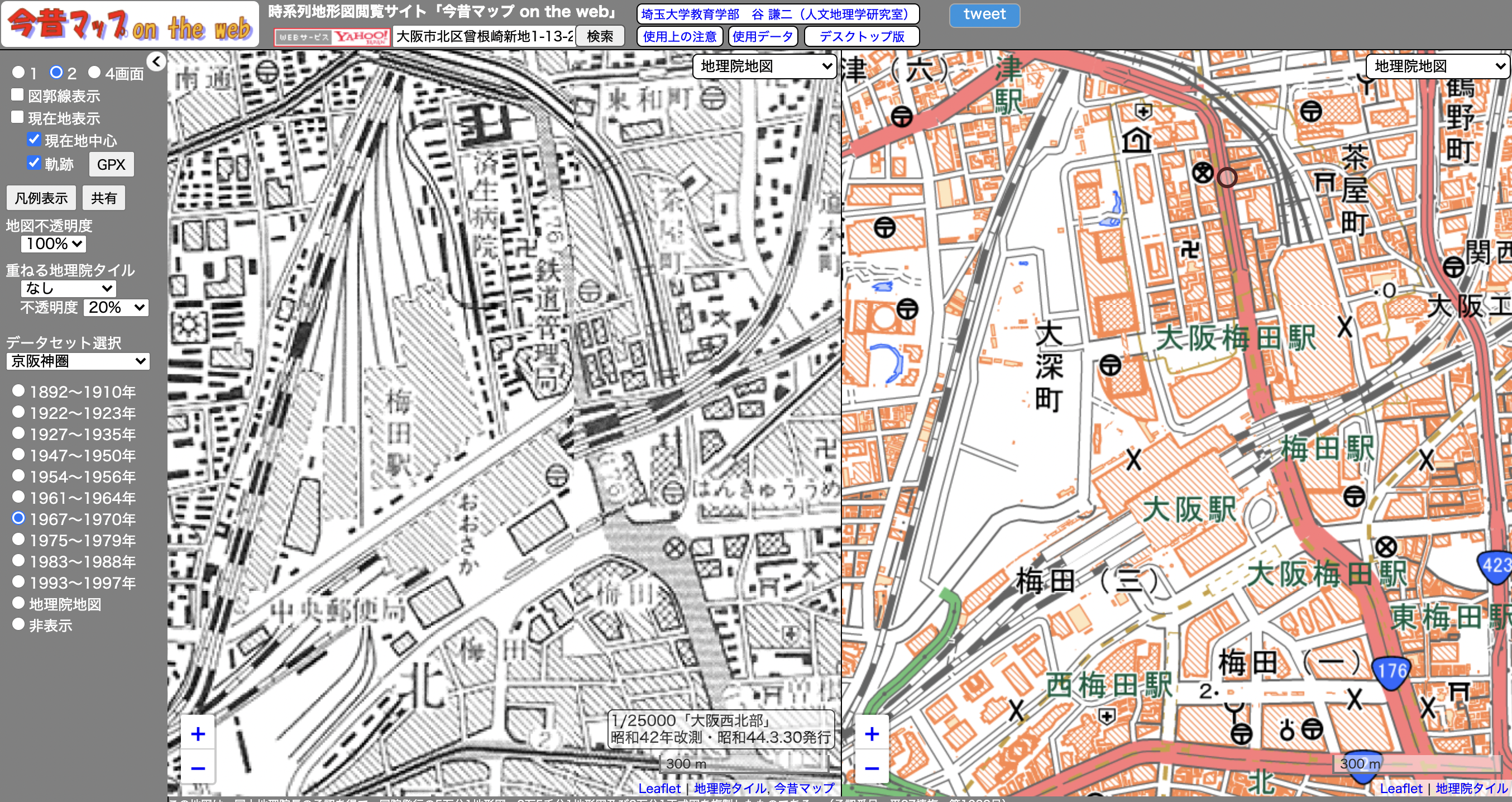Image resolution: width=1512 pixels, height=802 pixels.
Task: Select 1 screen layout
Action: point(19,72)
